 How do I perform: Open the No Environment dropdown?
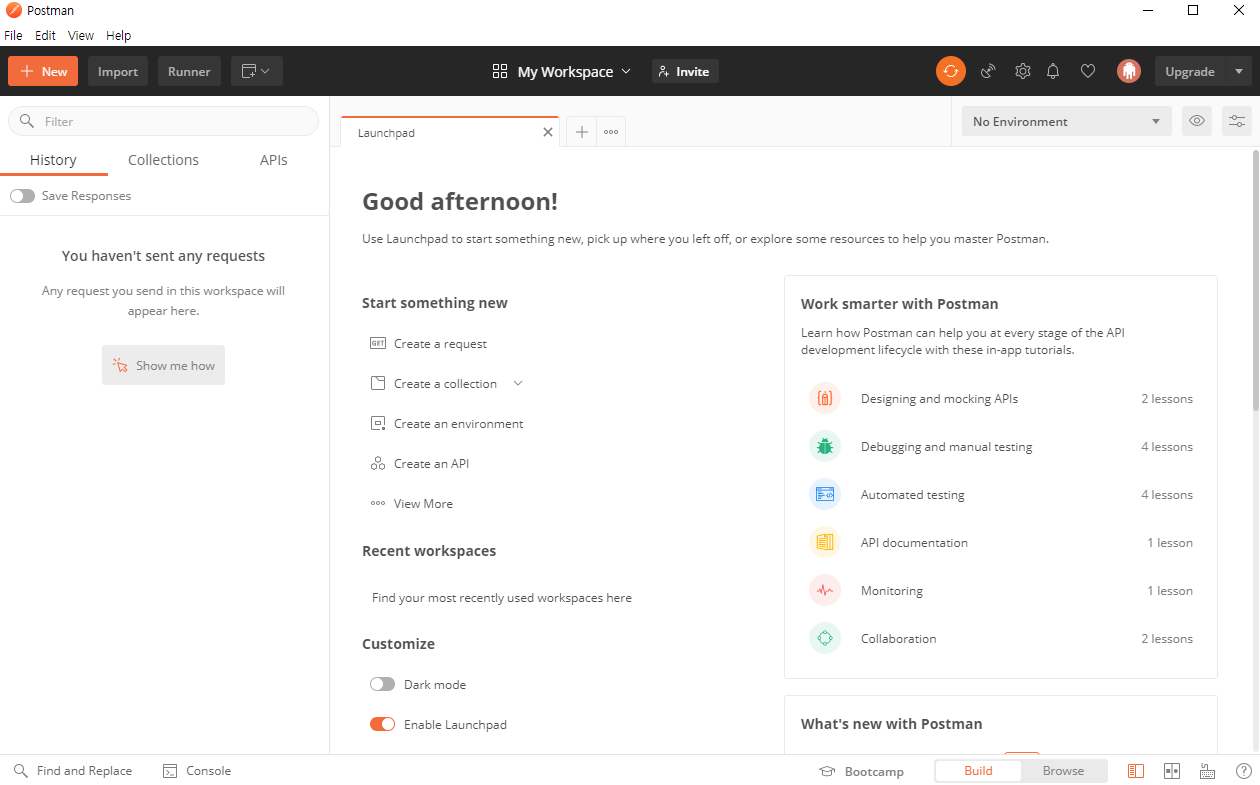pyautogui.click(x=1066, y=121)
